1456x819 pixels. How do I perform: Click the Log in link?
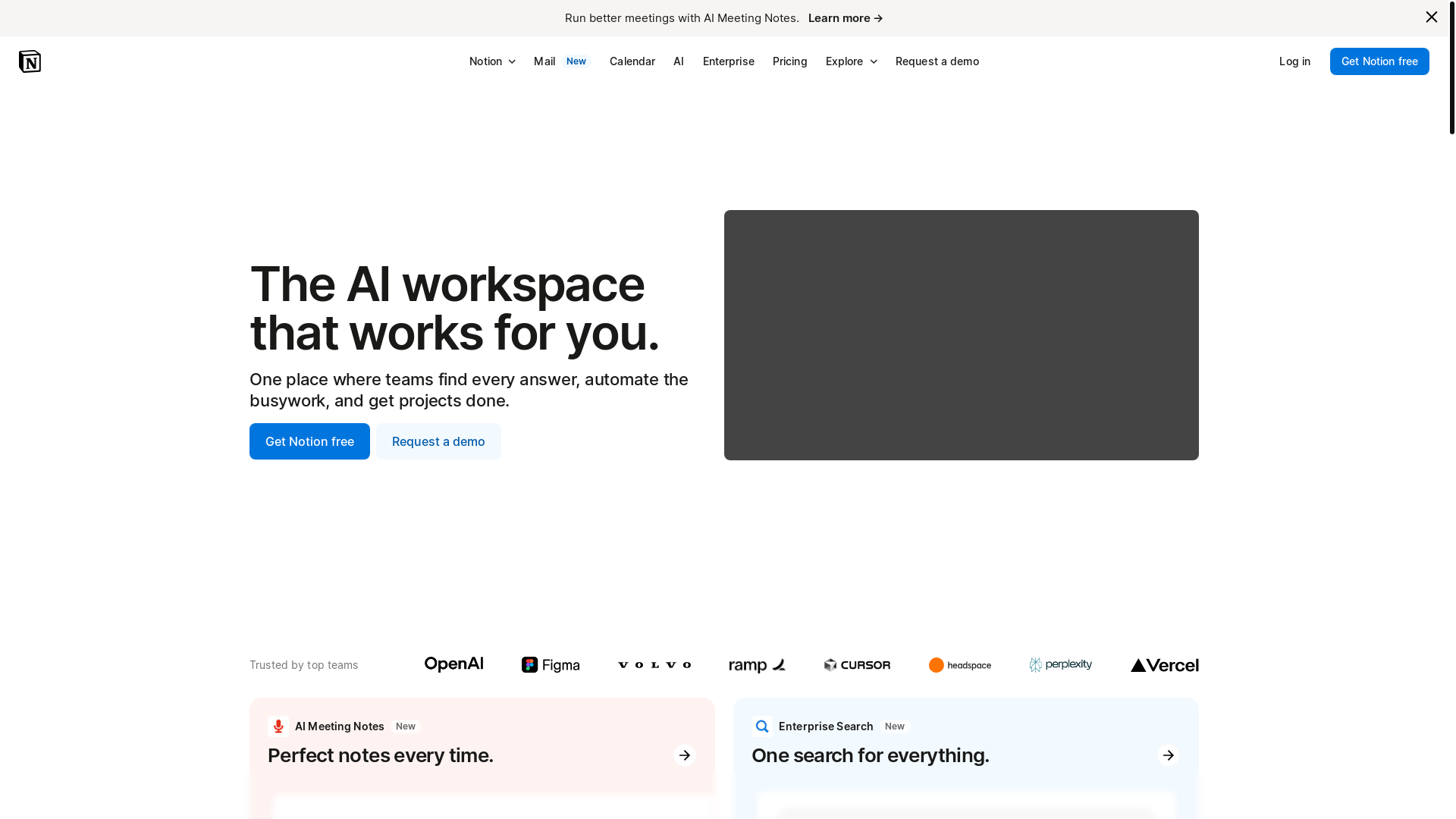click(x=1294, y=61)
